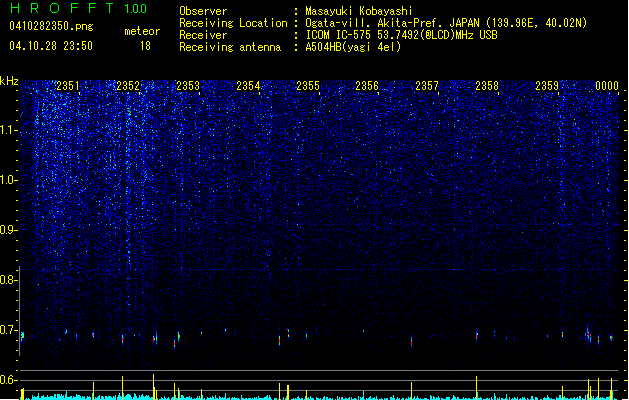Click the 2358 time marker

point(487,85)
